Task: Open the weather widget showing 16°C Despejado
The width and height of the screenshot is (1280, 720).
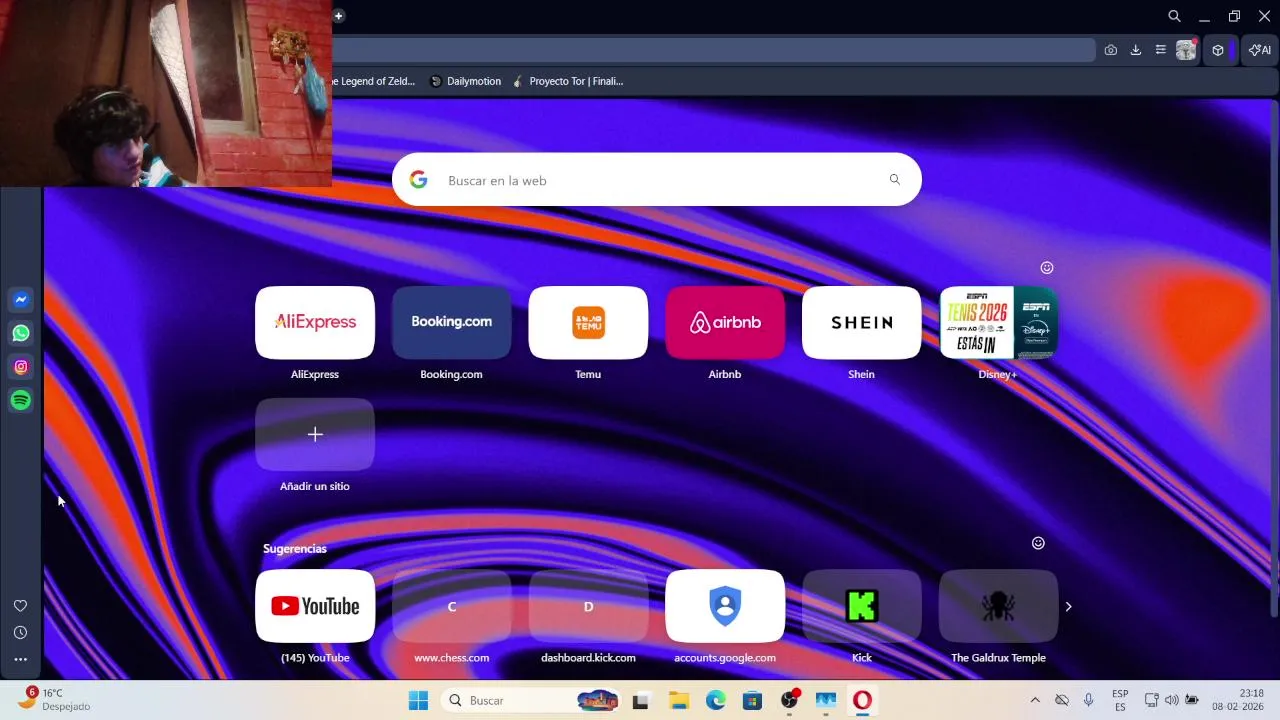Action: [x=55, y=700]
